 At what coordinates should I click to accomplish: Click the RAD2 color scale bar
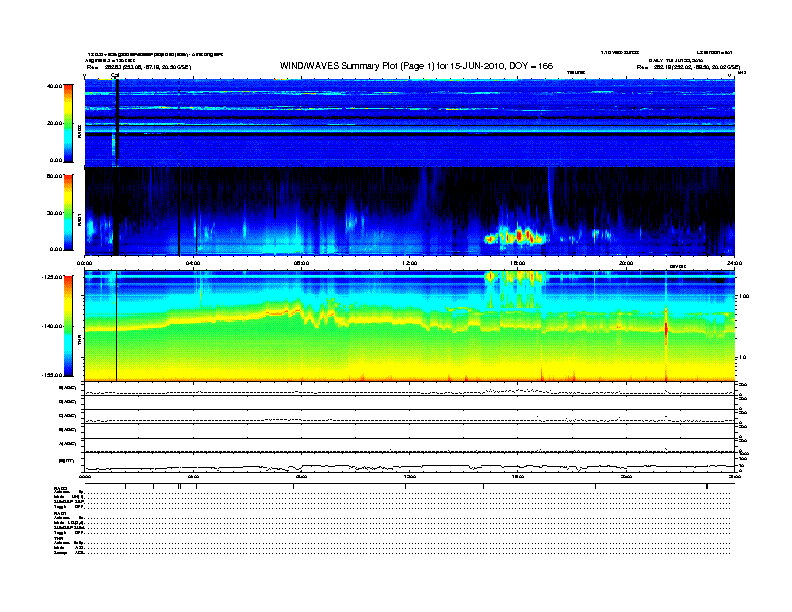[68, 123]
